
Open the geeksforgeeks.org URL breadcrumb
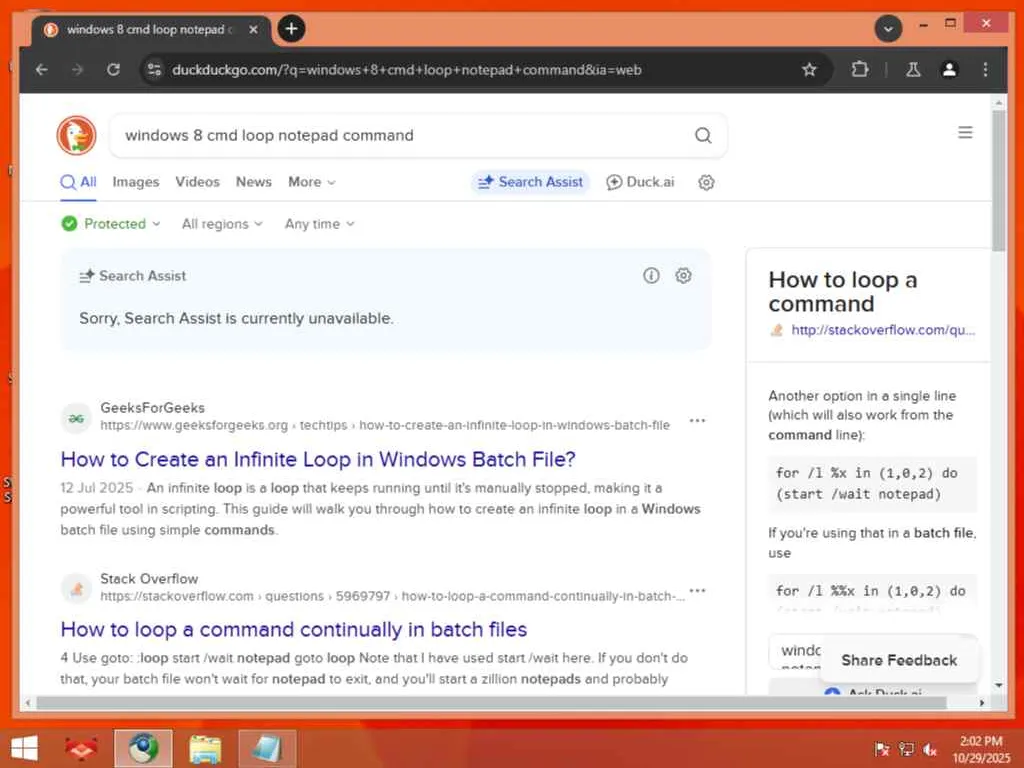pyautogui.click(x=385, y=425)
